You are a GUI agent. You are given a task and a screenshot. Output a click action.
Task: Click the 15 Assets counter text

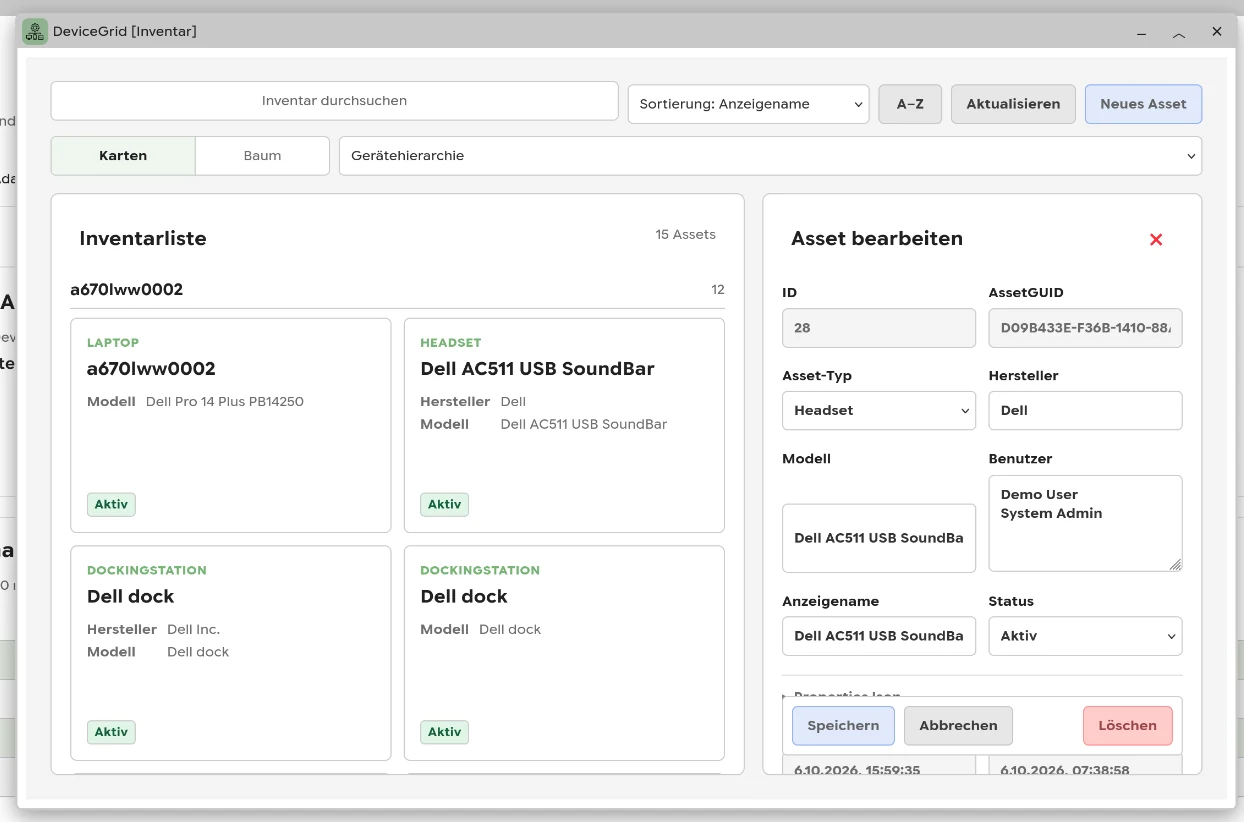click(x=685, y=235)
